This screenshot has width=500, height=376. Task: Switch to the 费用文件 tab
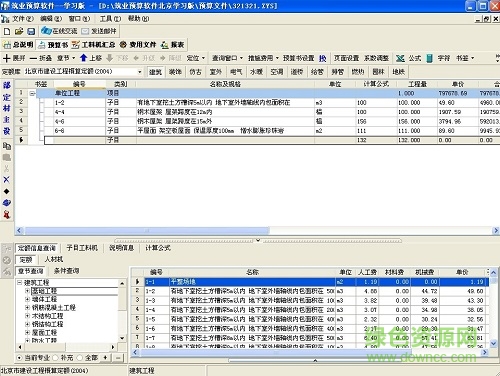pos(138,45)
